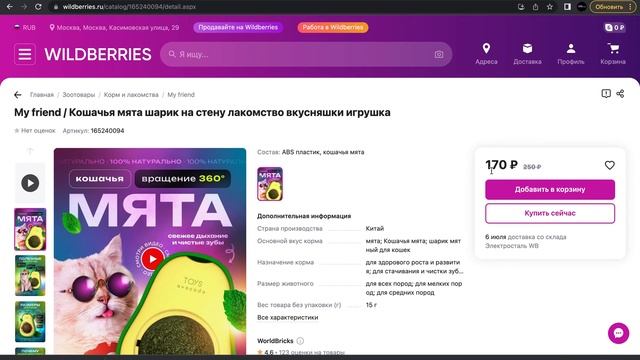Click the Я ищу search field
640x360 pixels.
click(x=306, y=54)
